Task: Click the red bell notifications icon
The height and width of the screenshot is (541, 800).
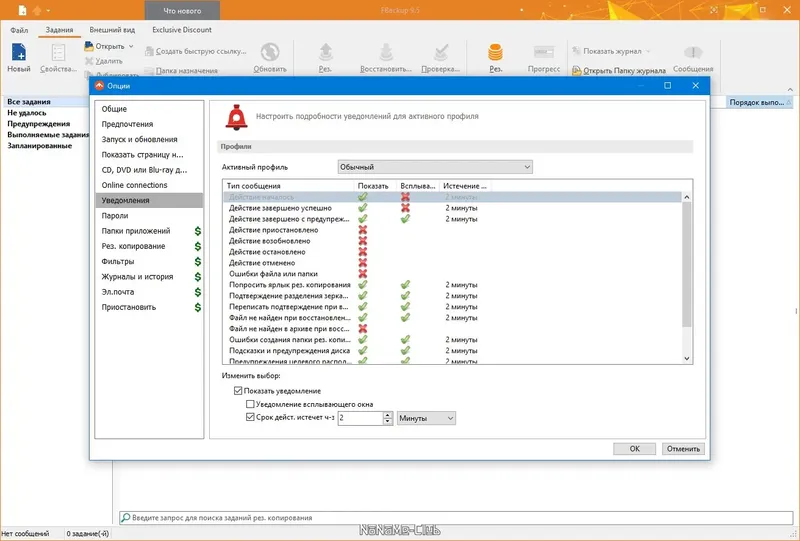Action: coord(236,117)
